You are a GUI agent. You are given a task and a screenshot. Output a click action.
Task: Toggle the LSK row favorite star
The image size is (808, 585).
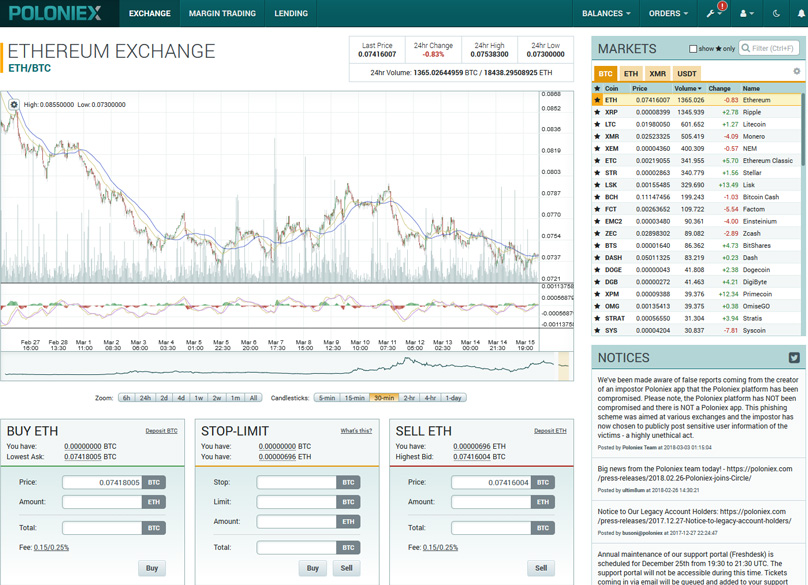(x=597, y=185)
